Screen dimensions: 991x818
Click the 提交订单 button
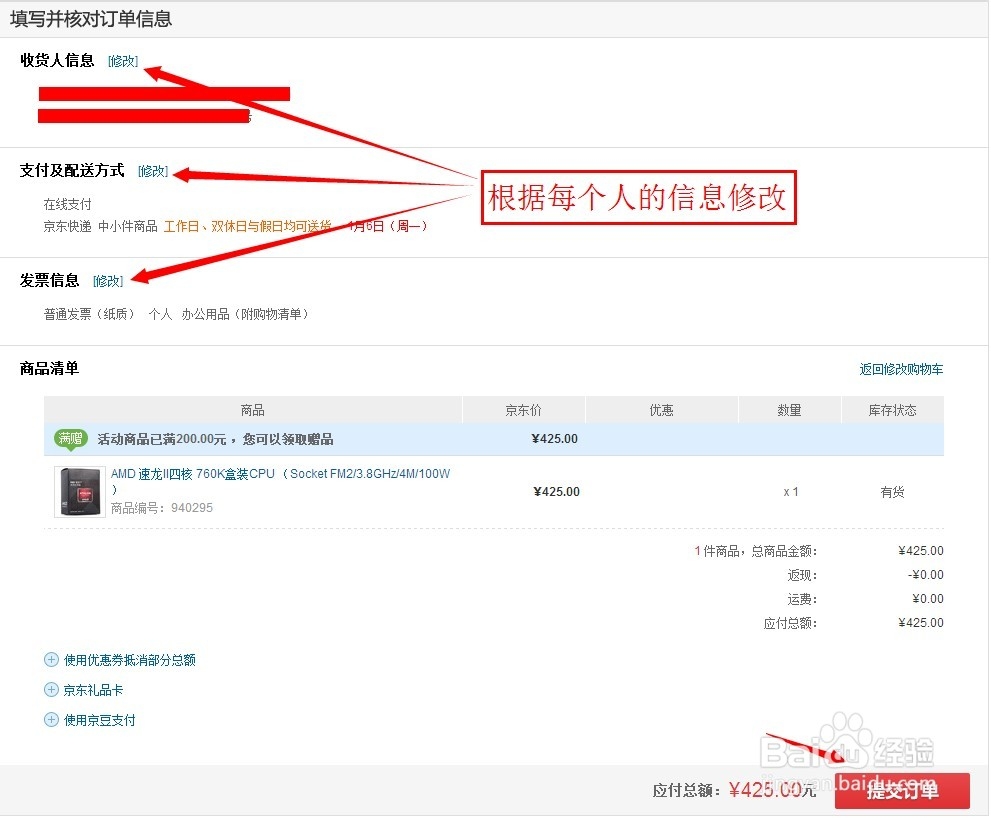pos(903,791)
